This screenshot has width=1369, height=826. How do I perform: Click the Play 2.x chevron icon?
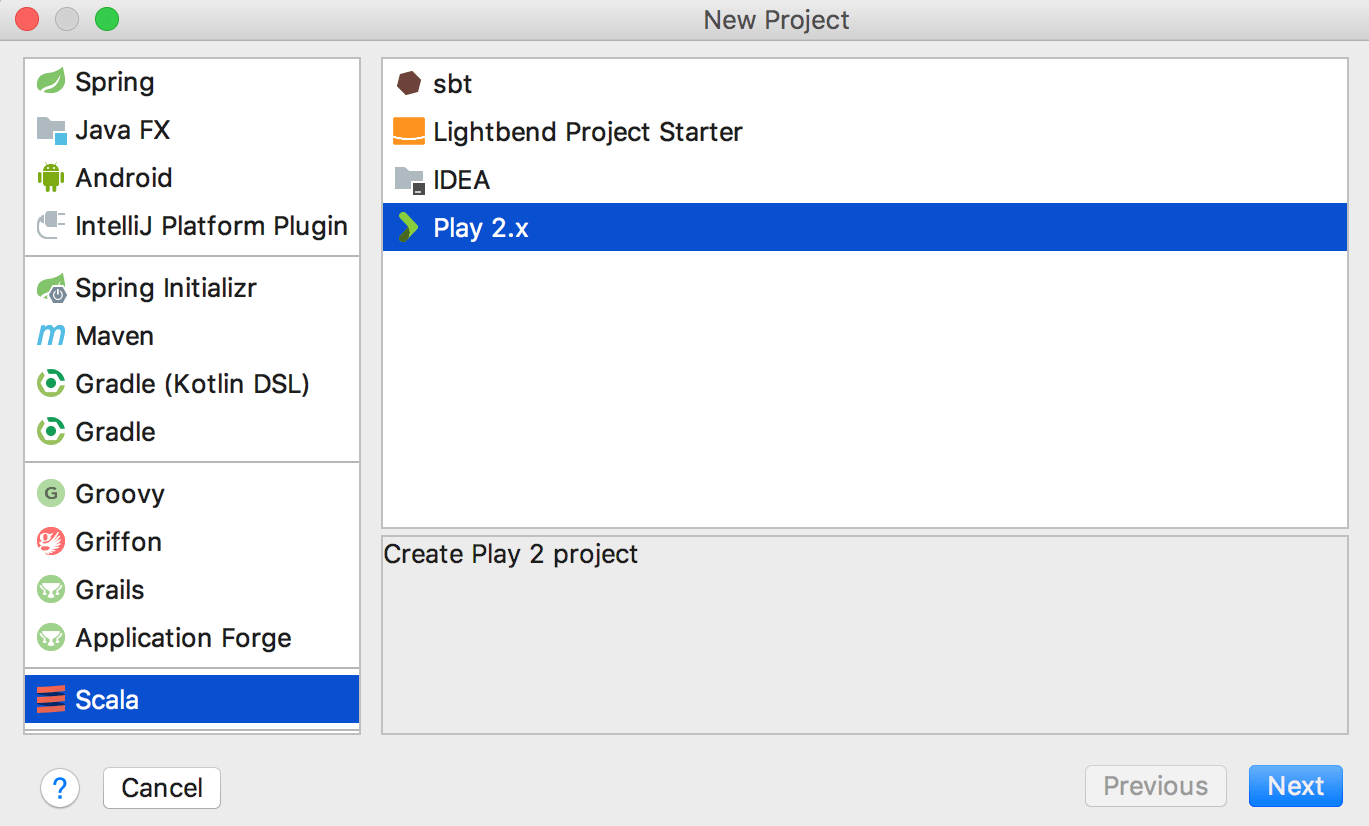tap(407, 228)
